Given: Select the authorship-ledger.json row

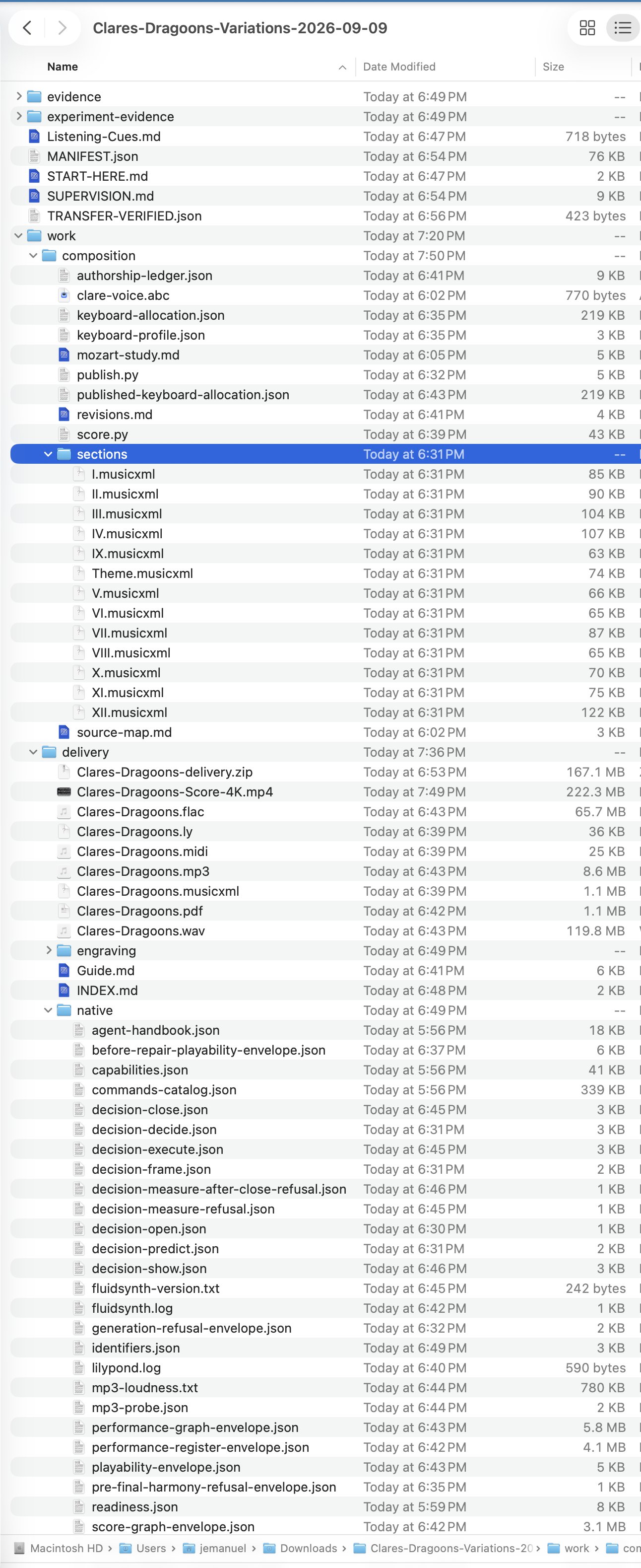Looking at the screenshot, I should click(325, 276).
